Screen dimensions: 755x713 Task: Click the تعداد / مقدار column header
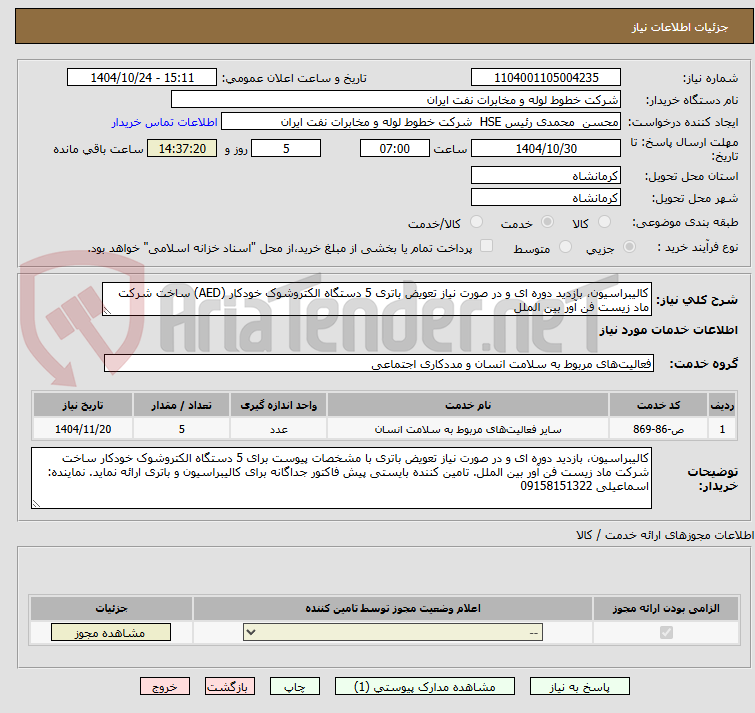click(x=182, y=405)
